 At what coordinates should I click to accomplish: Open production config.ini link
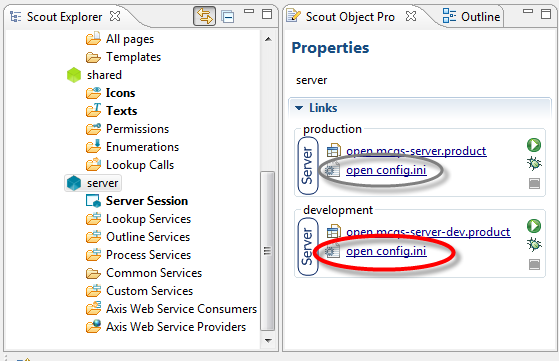[386, 170]
